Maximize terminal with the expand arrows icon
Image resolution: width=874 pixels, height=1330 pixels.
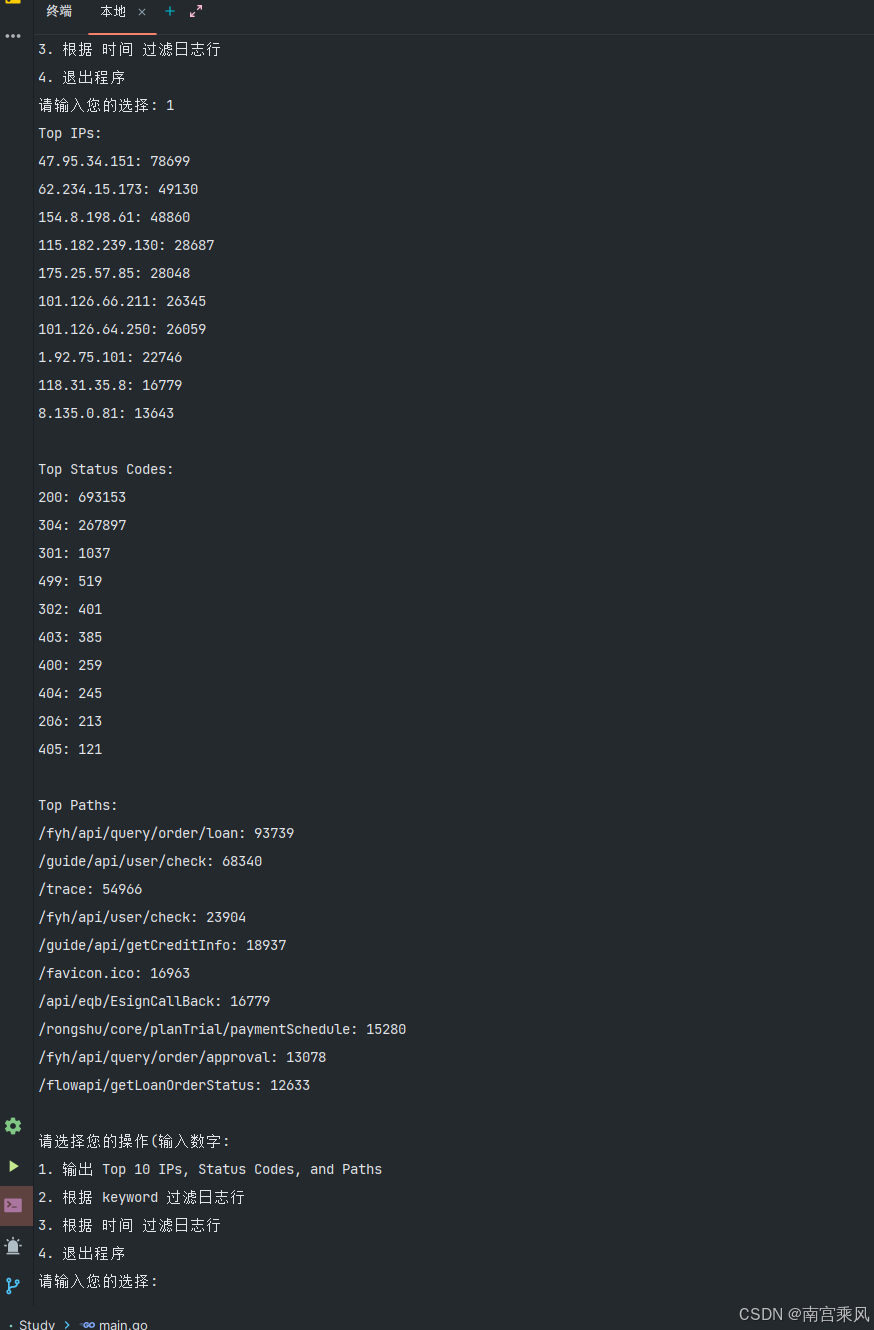tap(196, 11)
